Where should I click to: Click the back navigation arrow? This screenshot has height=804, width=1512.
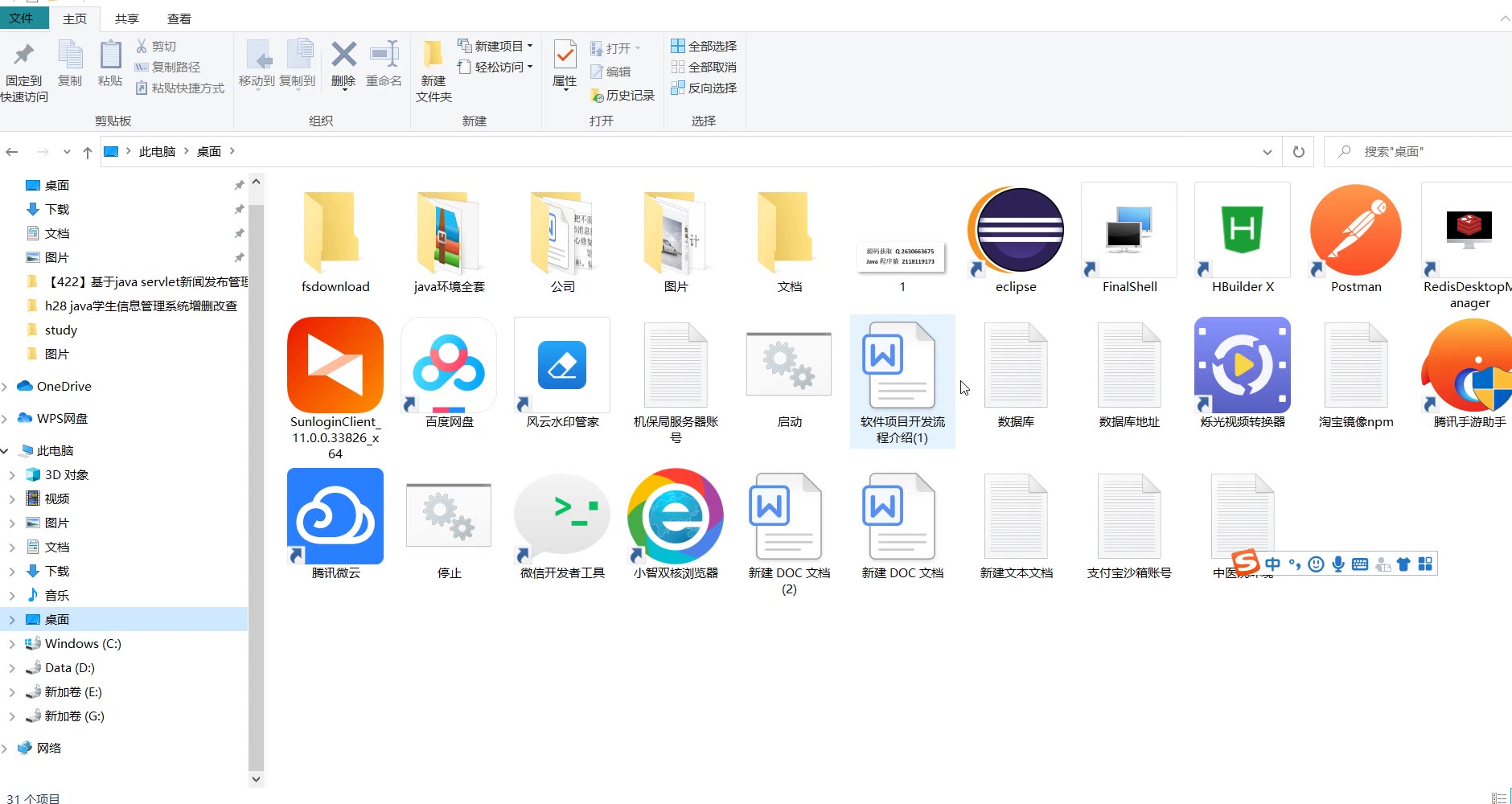click(x=12, y=152)
